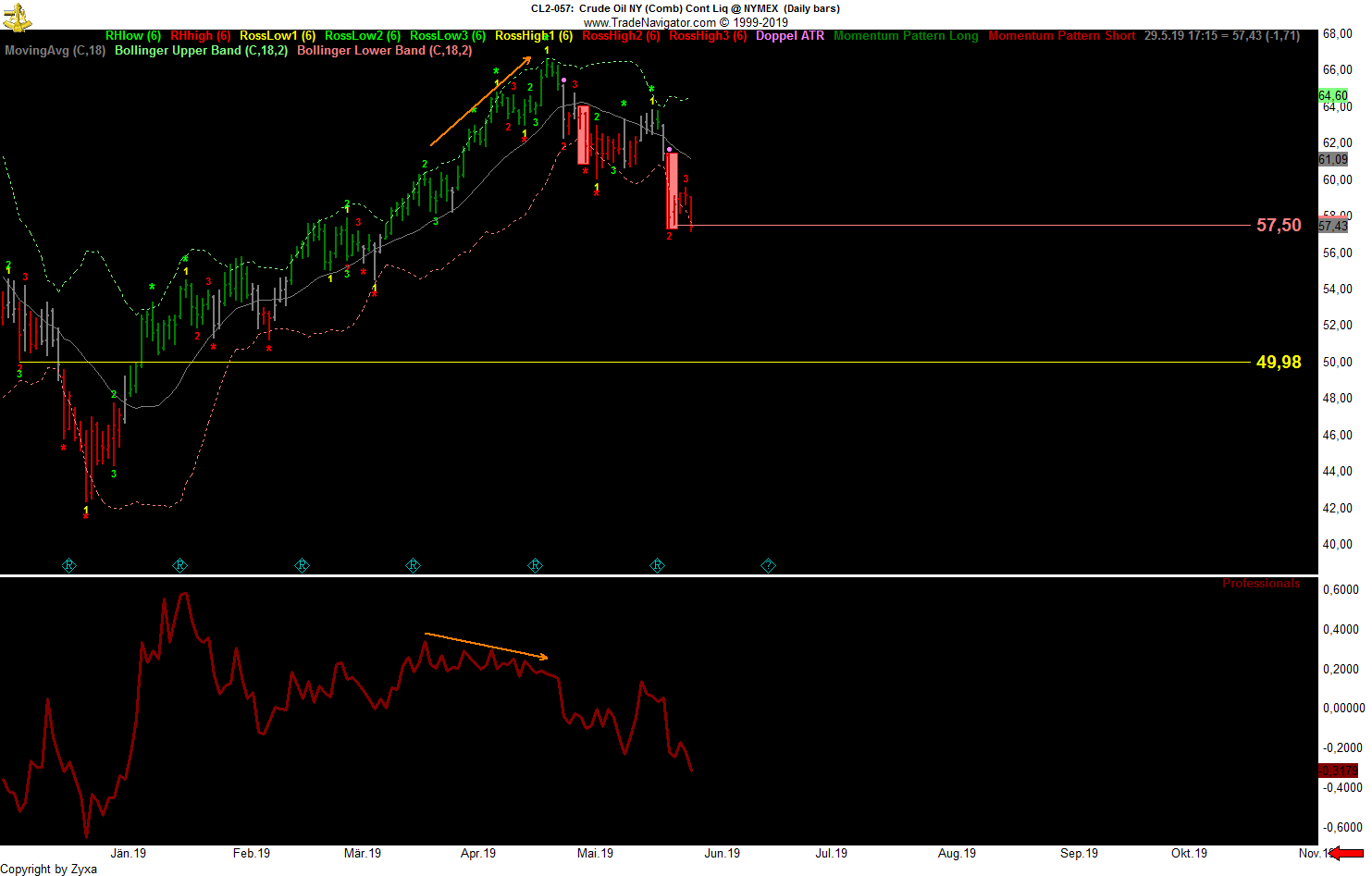Click the question-mark diamond marker near Jun.19
1372x876 pixels.
coord(768,565)
